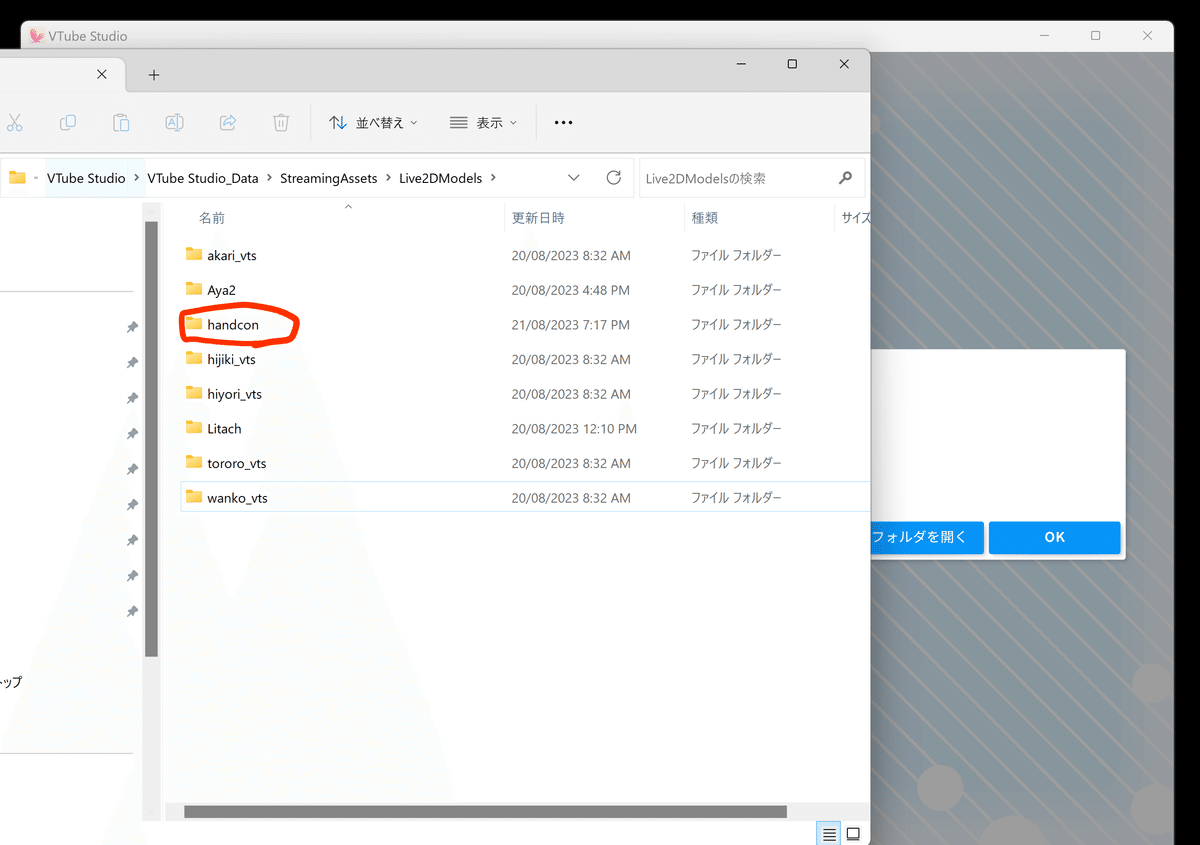Switch to details view layout icon
Viewport: 1200px width, 845px height.
(x=829, y=834)
